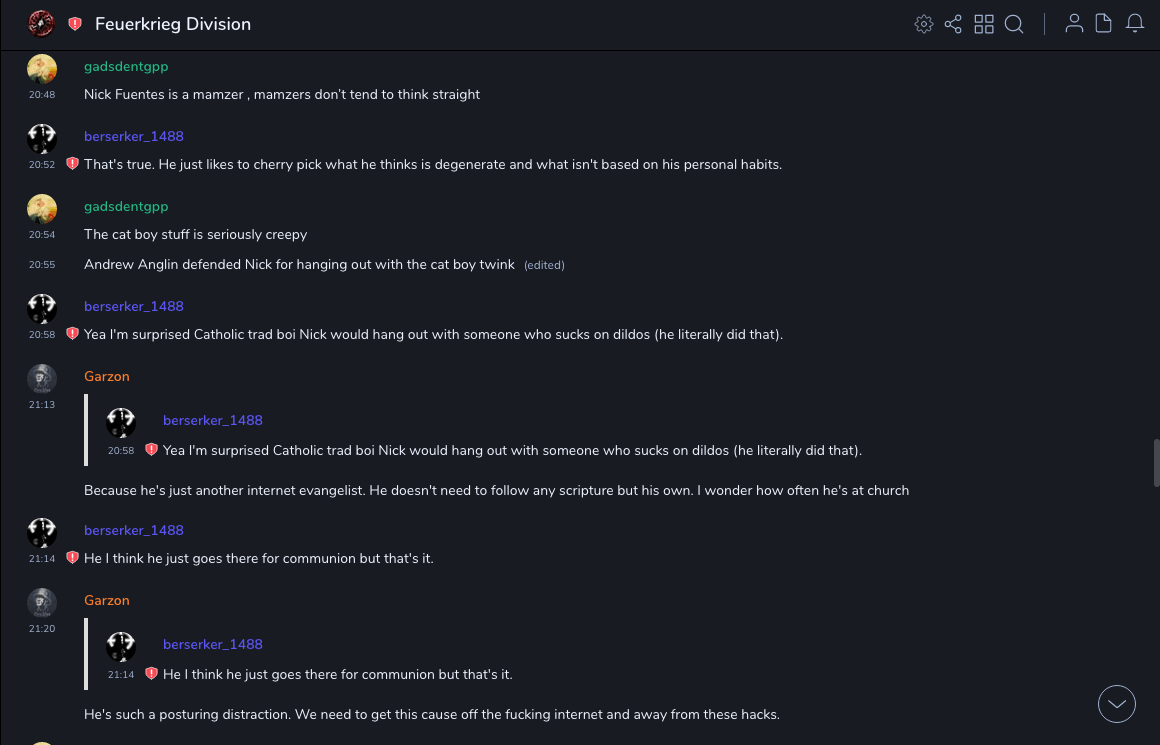Show members via the person icon
Viewport: 1160px width, 745px height.
coord(1074,24)
